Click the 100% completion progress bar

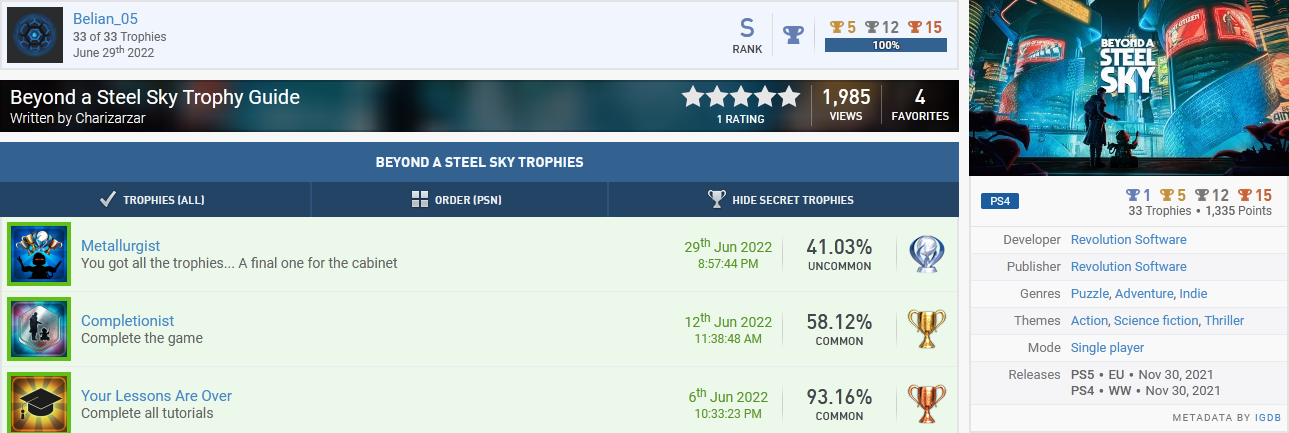tap(885, 45)
